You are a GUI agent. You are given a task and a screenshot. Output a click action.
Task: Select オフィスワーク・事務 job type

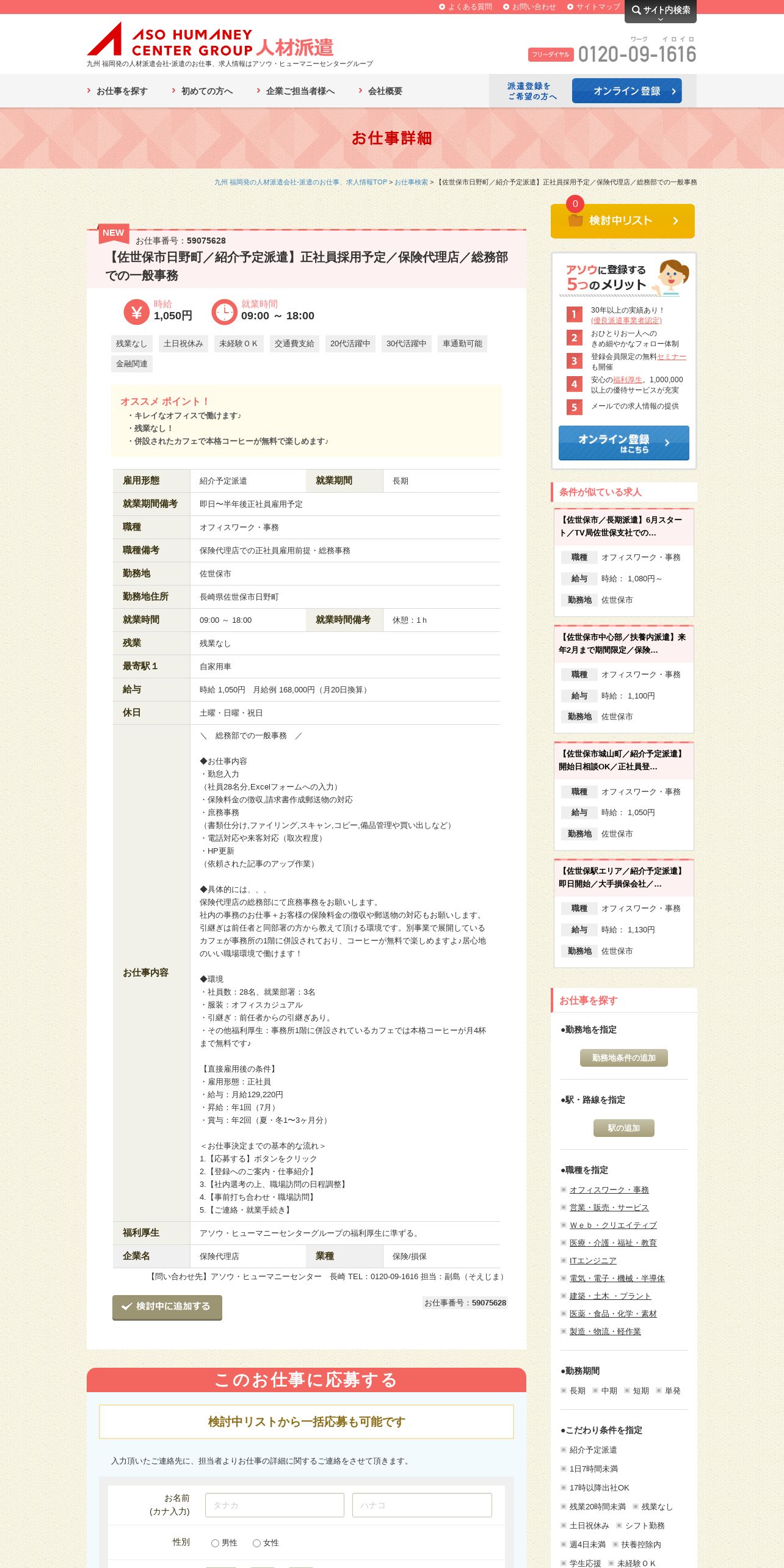[x=609, y=1189]
